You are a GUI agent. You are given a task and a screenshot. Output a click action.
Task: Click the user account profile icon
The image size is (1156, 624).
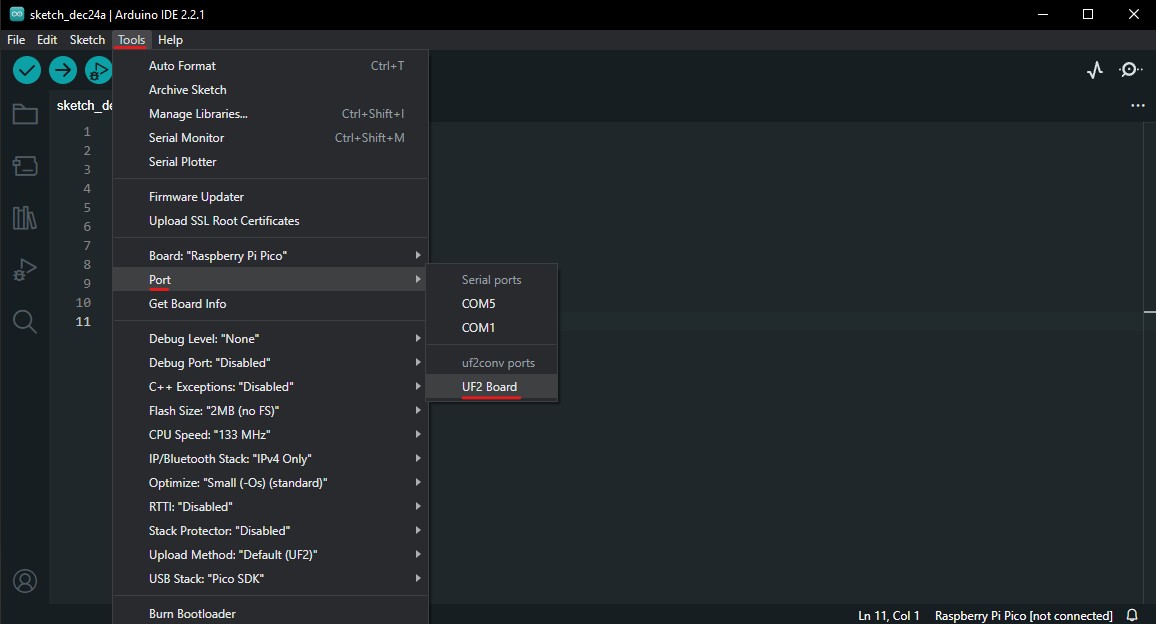click(25, 581)
